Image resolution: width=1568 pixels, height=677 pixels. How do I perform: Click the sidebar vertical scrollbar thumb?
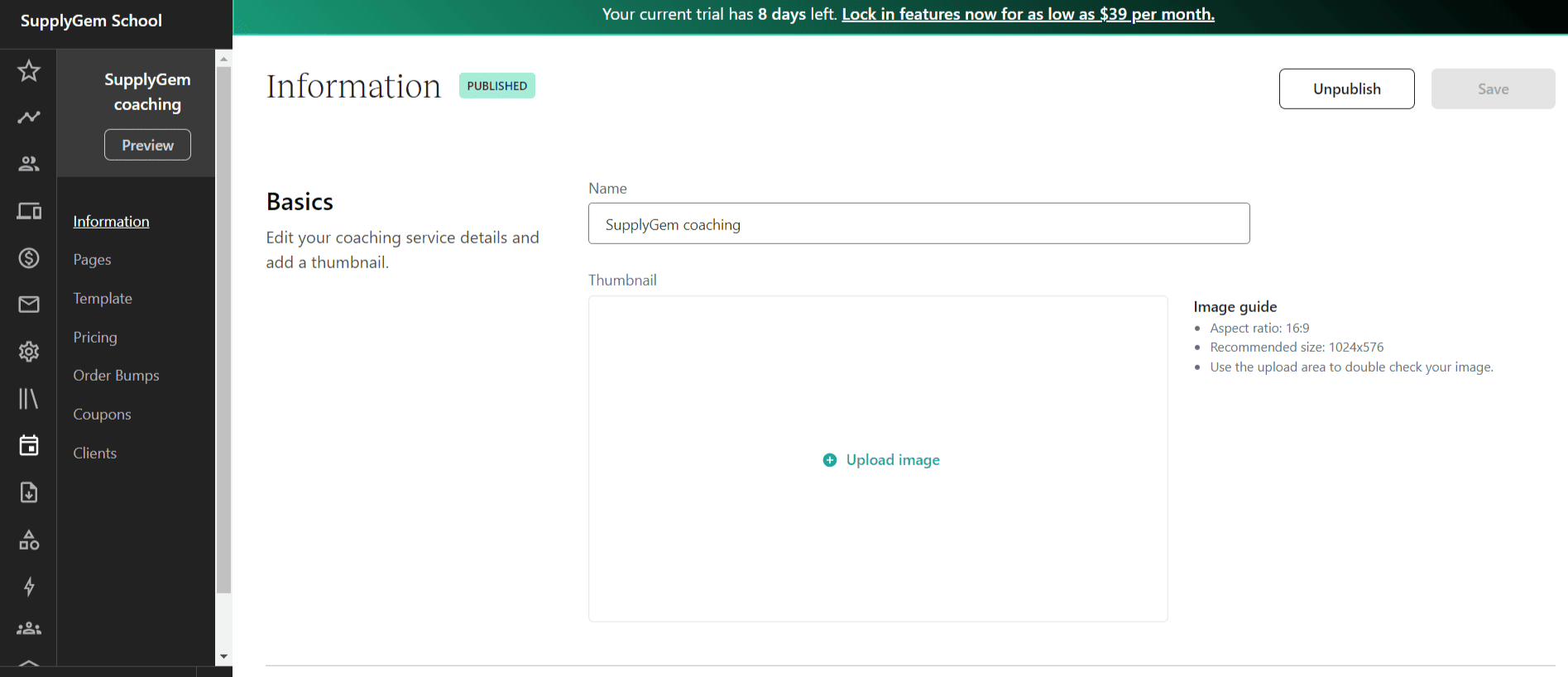point(223,329)
